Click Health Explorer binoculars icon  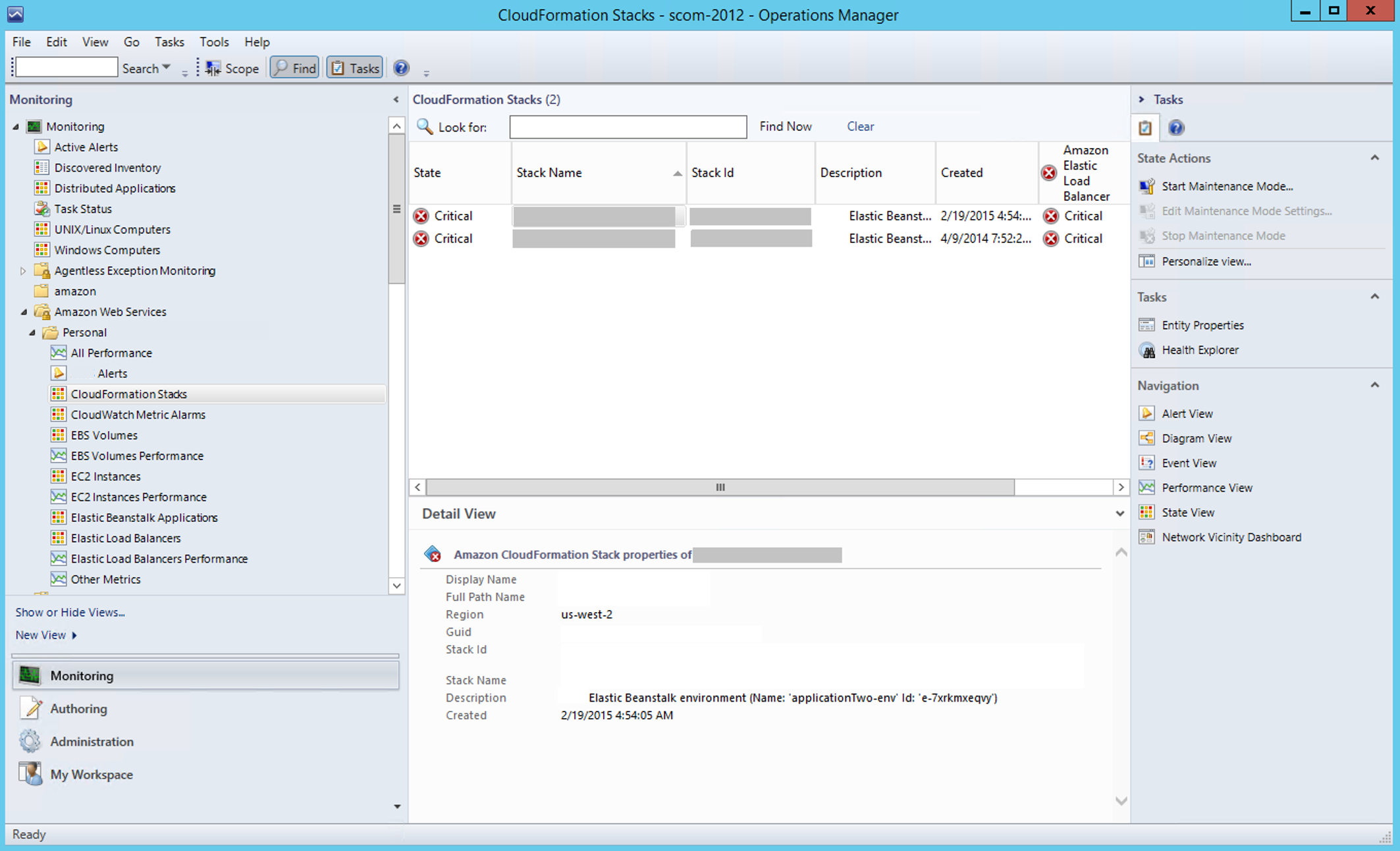coord(1146,350)
